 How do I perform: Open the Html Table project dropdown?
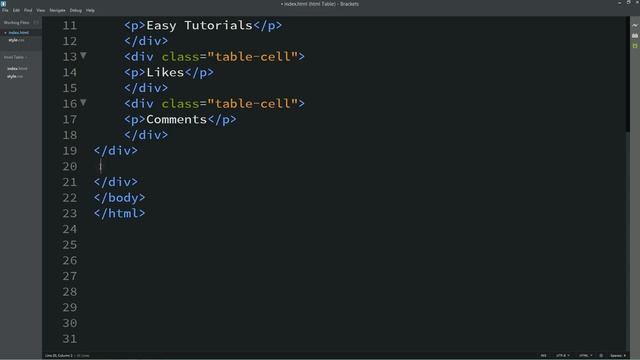coord(15,58)
